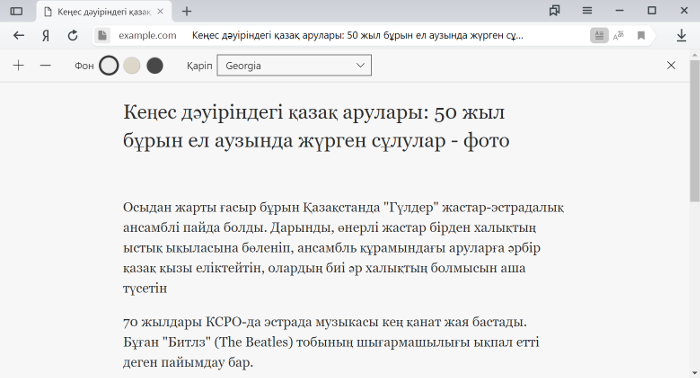Bookmark this page with the flag icon
The image size is (700, 378).
pyautogui.click(x=641, y=35)
